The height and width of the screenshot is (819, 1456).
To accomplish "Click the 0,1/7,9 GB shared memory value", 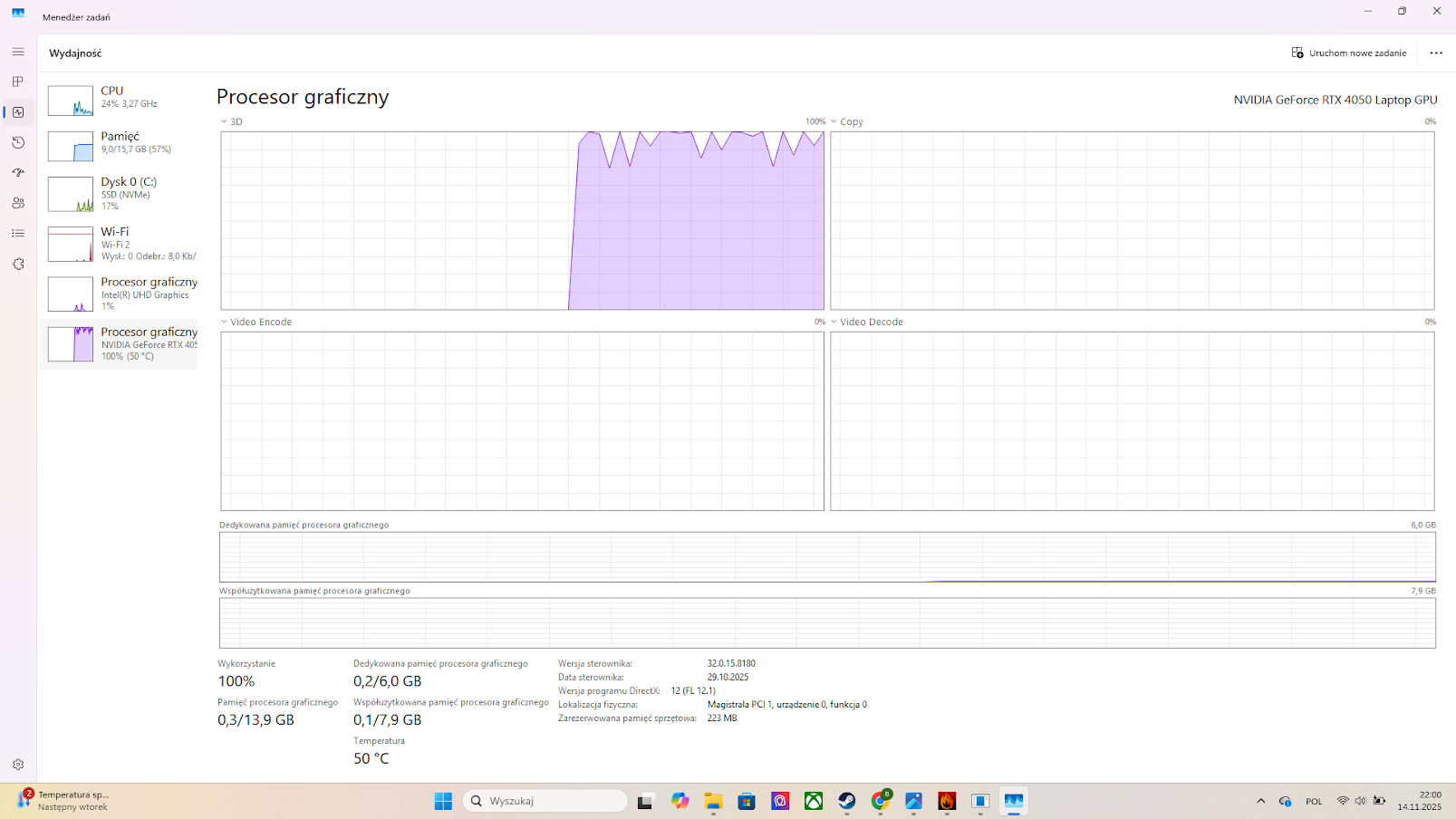I will click(388, 720).
